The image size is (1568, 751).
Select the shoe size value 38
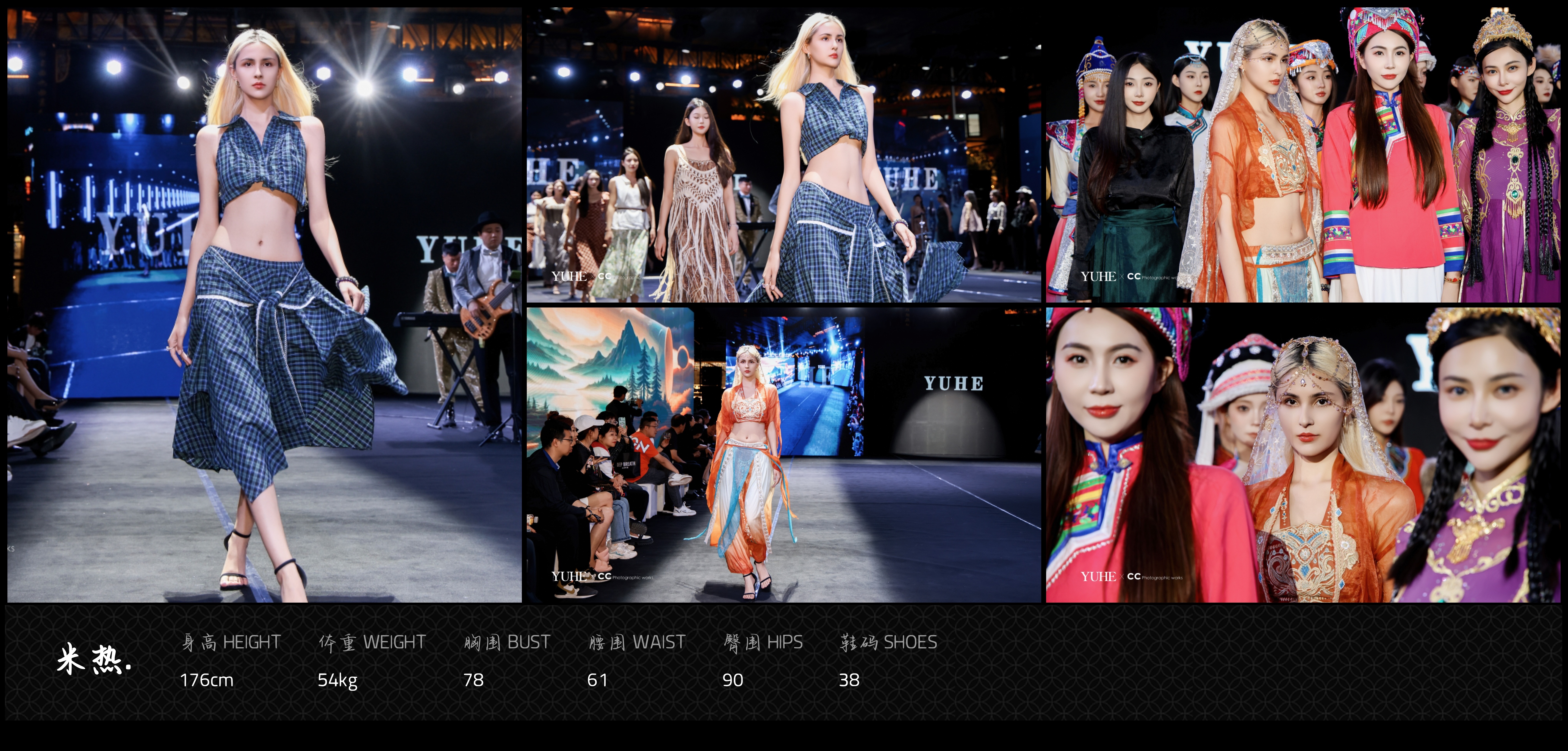[849, 680]
